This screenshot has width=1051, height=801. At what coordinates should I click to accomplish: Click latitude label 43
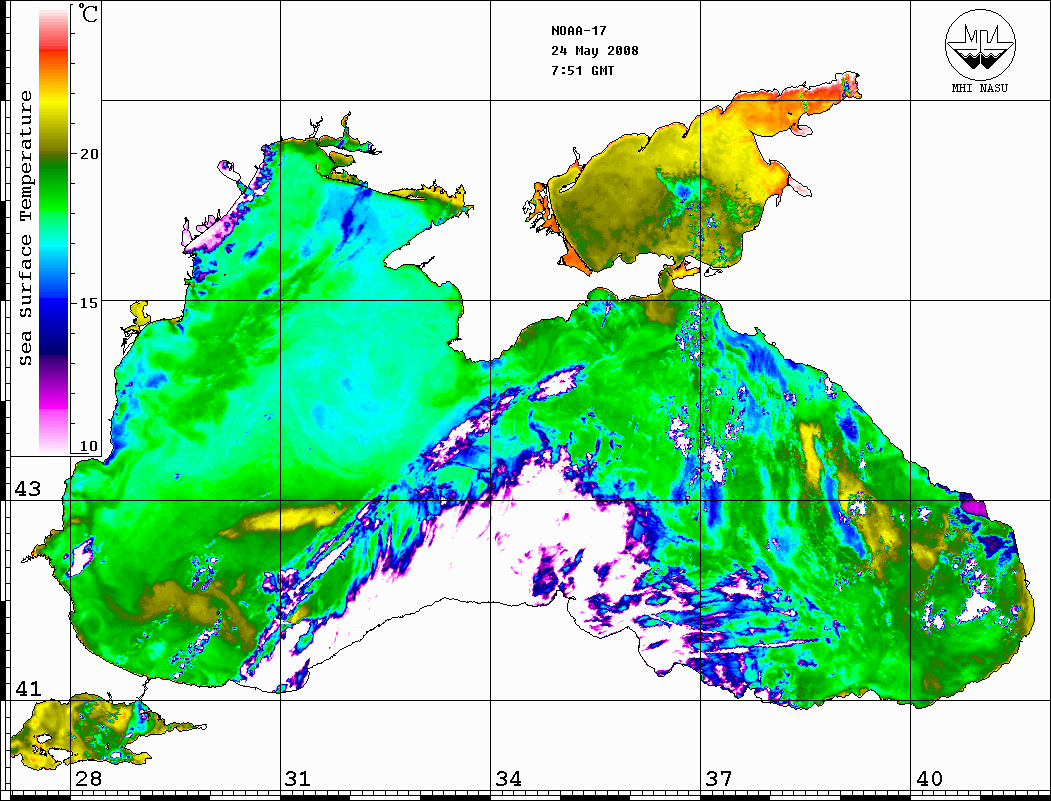tap(28, 489)
